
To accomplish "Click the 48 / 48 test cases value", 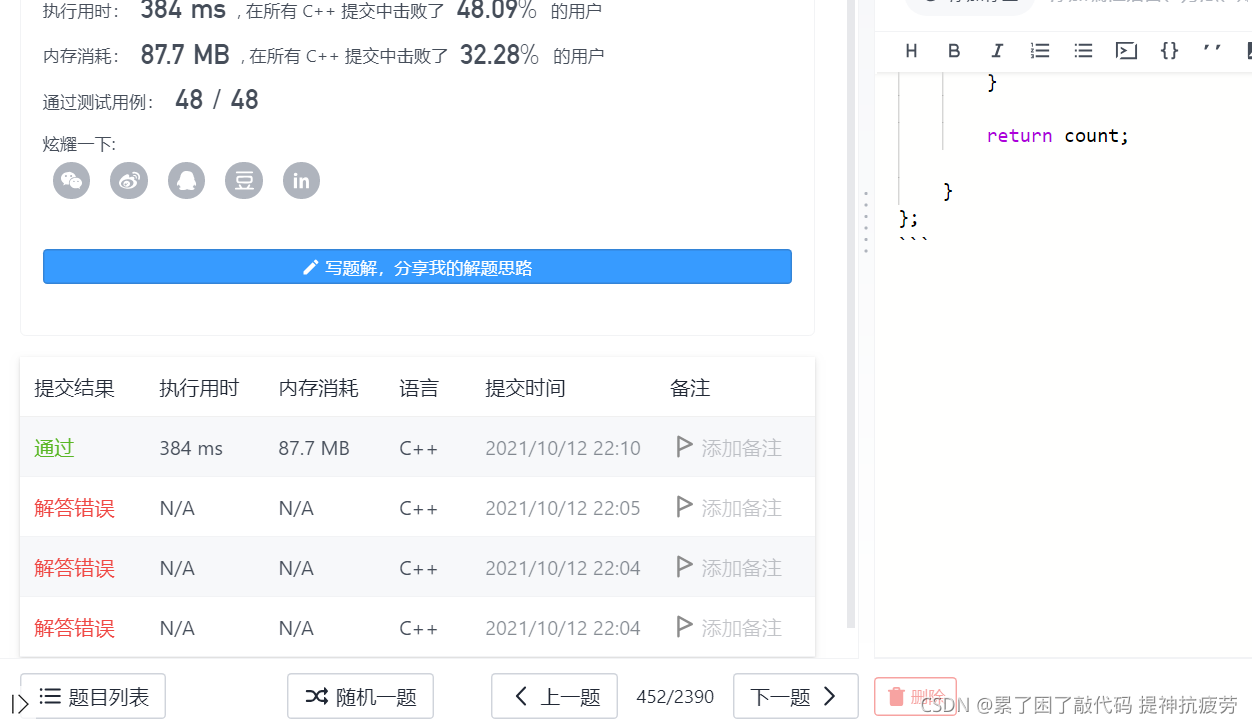I will [x=217, y=100].
